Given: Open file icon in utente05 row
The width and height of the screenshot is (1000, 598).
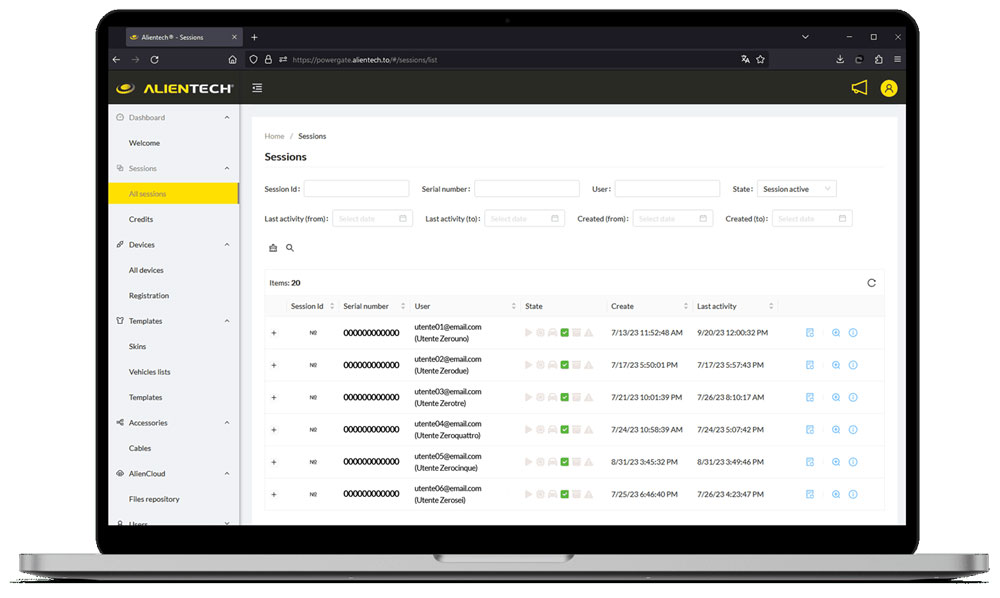Looking at the screenshot, I should click(810, 462).
